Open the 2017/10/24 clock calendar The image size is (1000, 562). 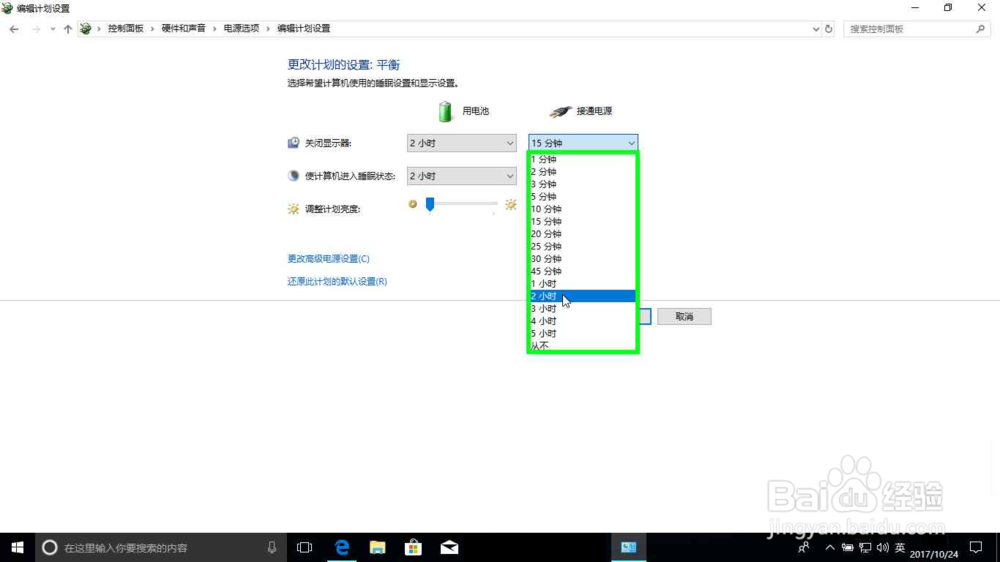click(934, 554)
